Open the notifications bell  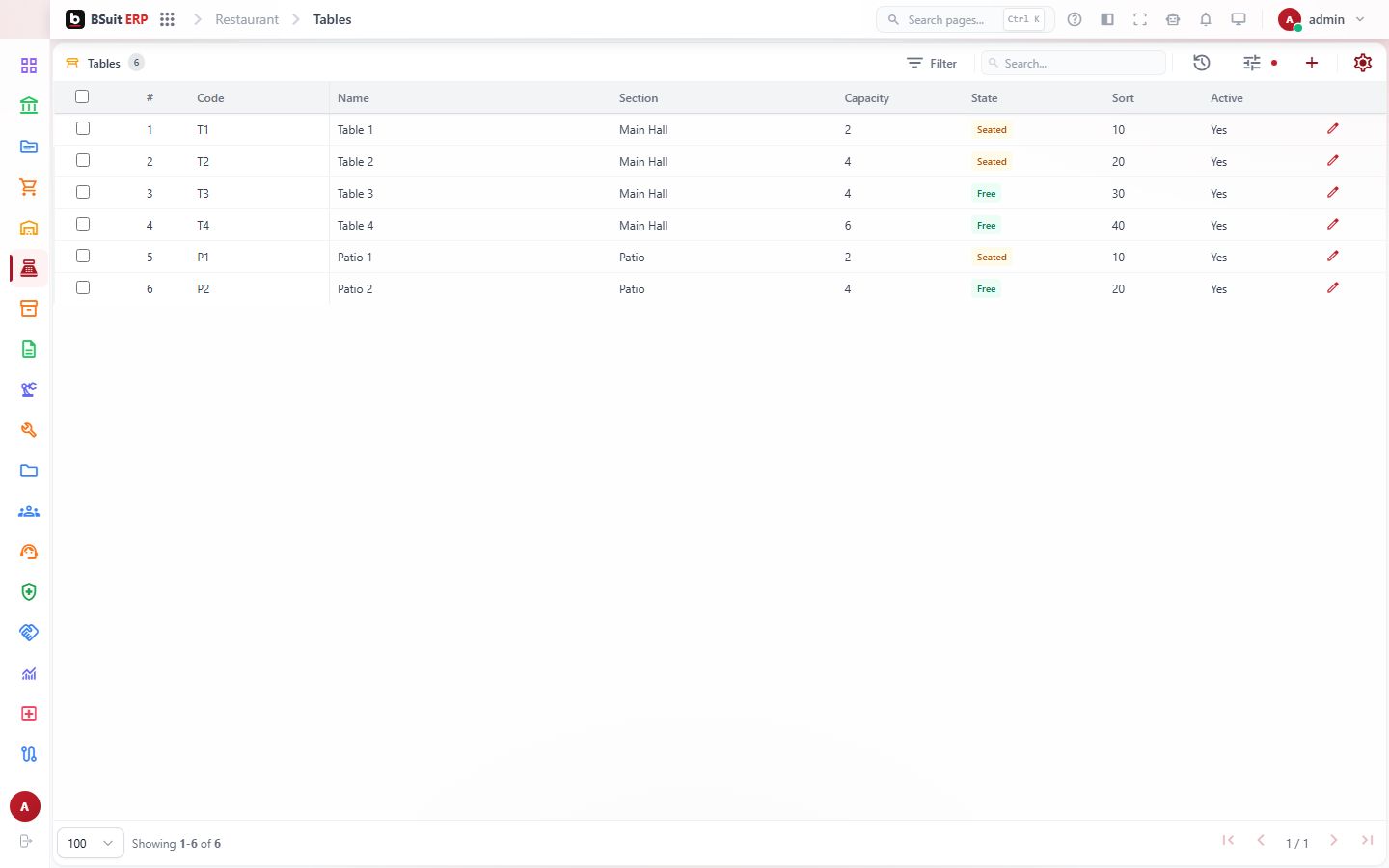1206,19
